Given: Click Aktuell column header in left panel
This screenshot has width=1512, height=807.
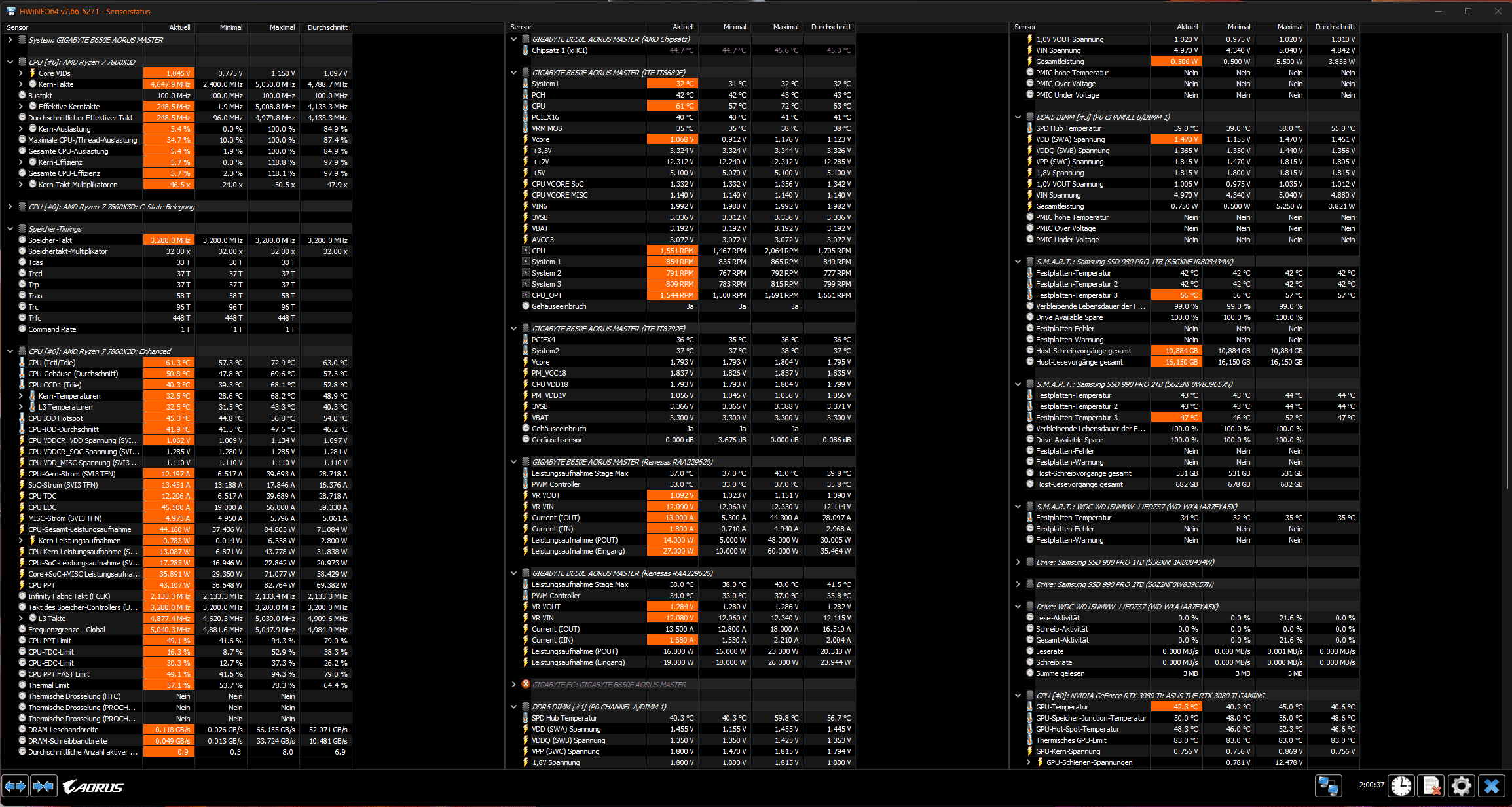Looking at the screenshot, I should point(169,27).
